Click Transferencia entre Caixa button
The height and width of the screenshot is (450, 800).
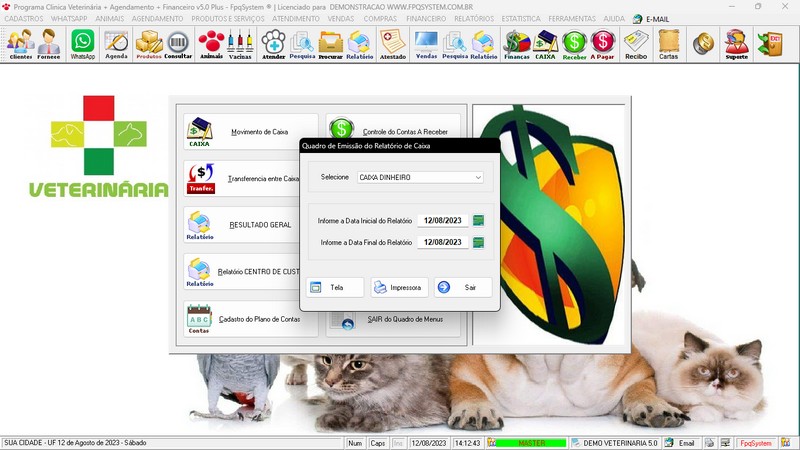click(x=242, y=179)
